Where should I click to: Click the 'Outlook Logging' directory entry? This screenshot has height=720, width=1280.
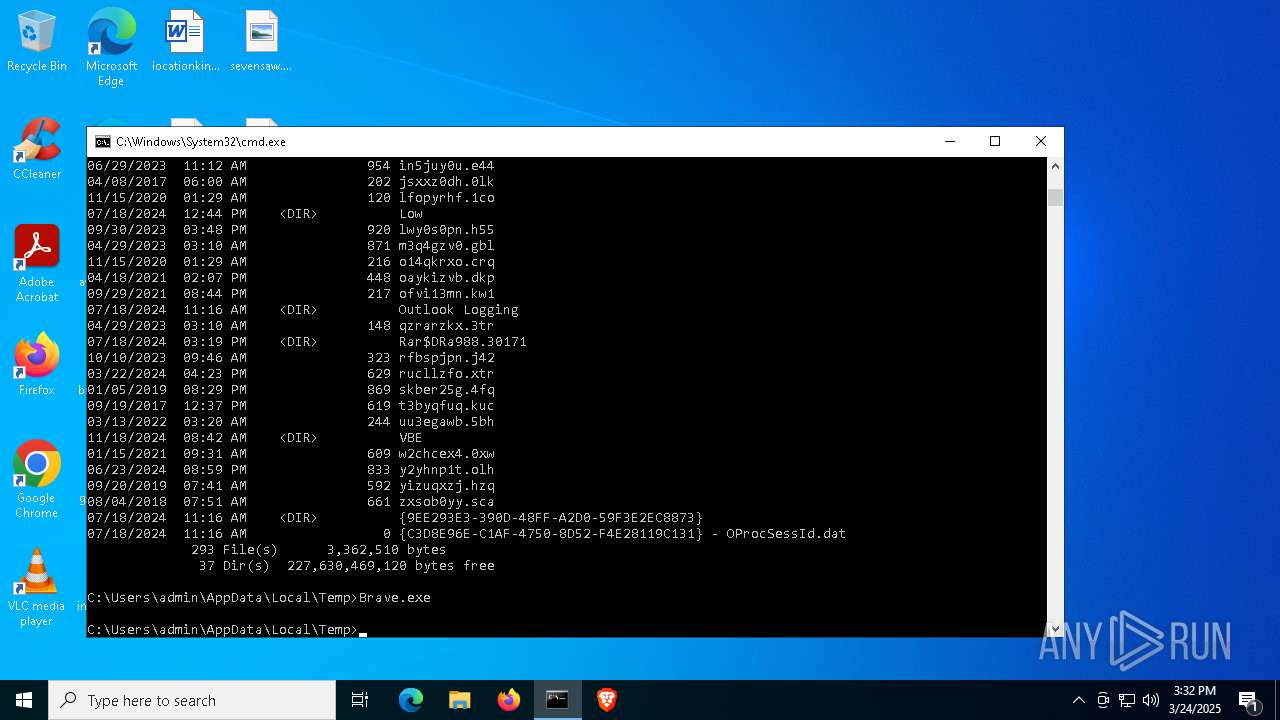click(458, 310)
